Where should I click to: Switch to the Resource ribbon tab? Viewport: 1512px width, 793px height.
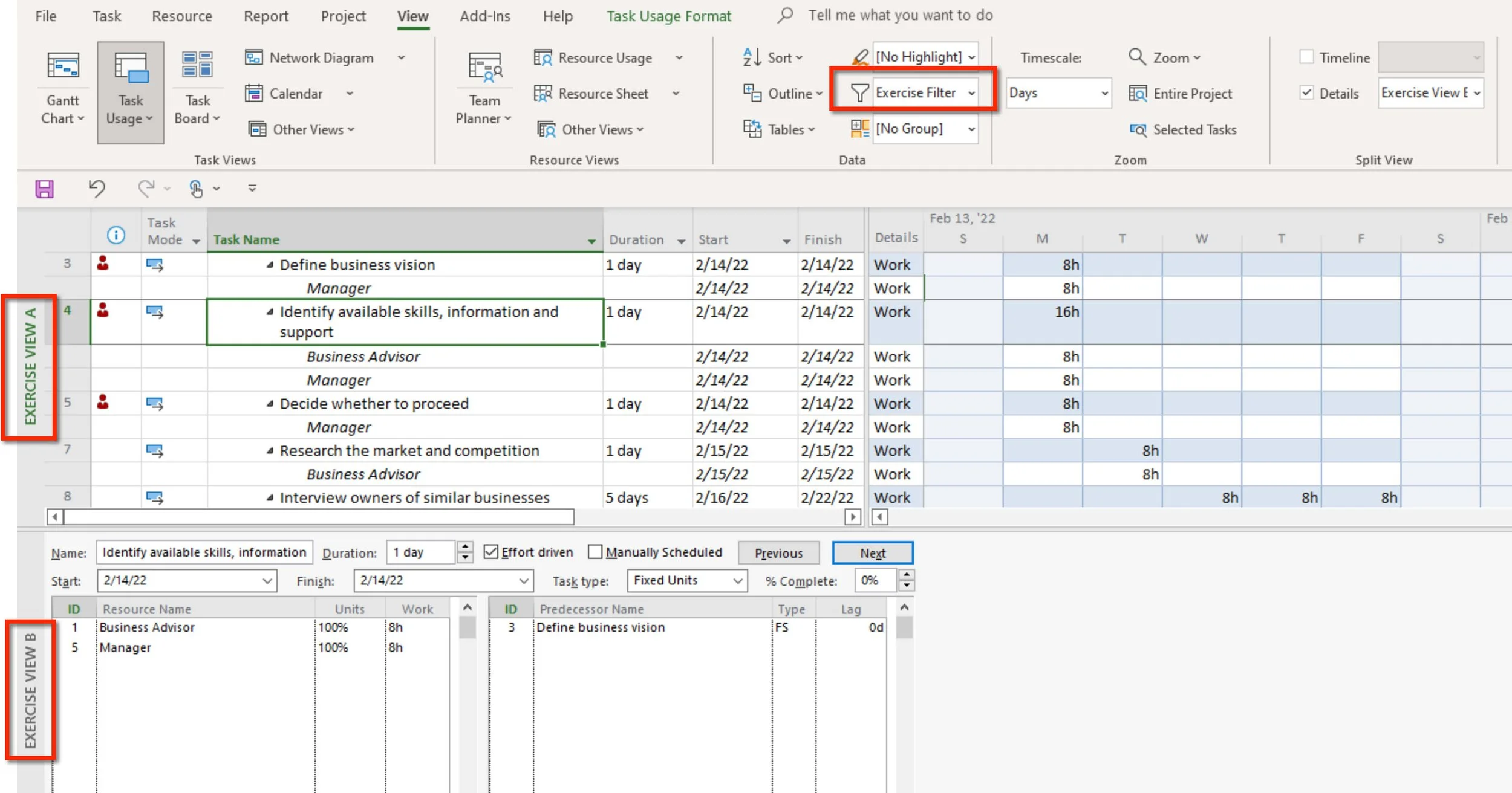[181, 16]
